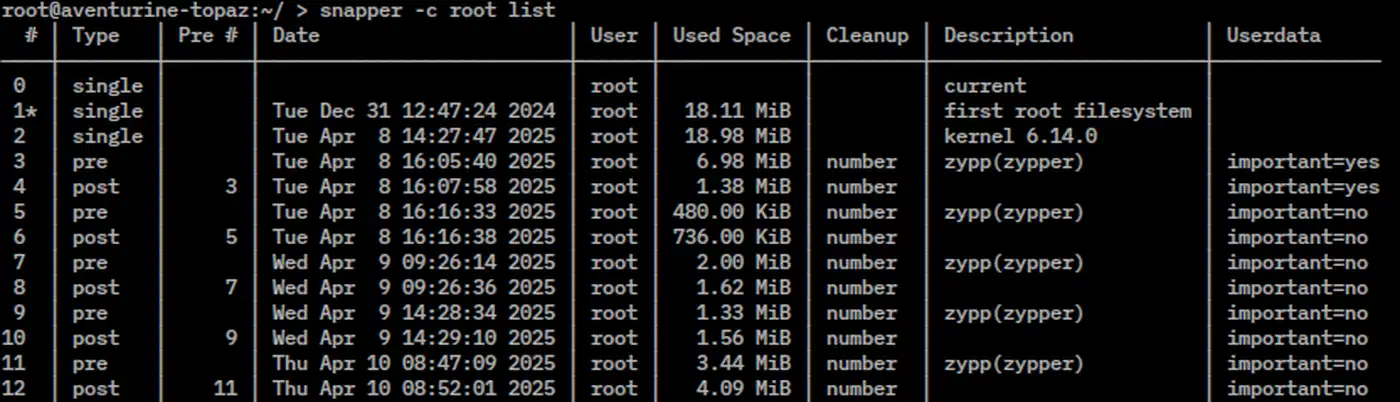Click the 480.00 KiB used space value

pyautogui.click(x=732, y=212)
